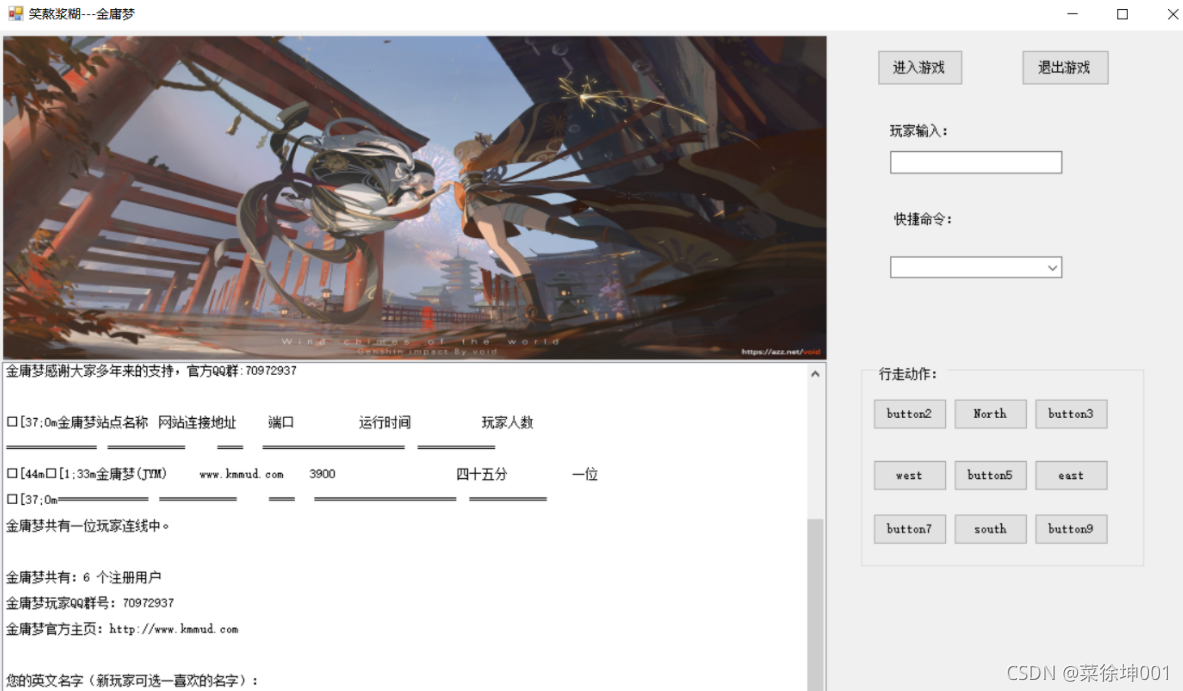
Task: Go west using the west button
Action: point(909,475)
